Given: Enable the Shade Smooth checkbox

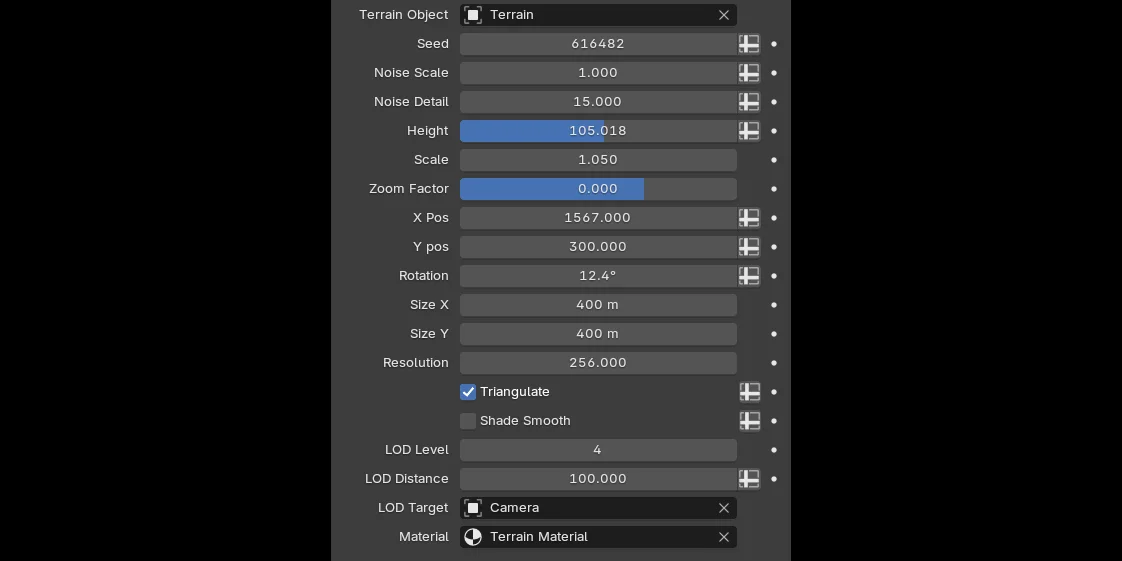Looking at the screenshot, I should click(x=468, y=421).
